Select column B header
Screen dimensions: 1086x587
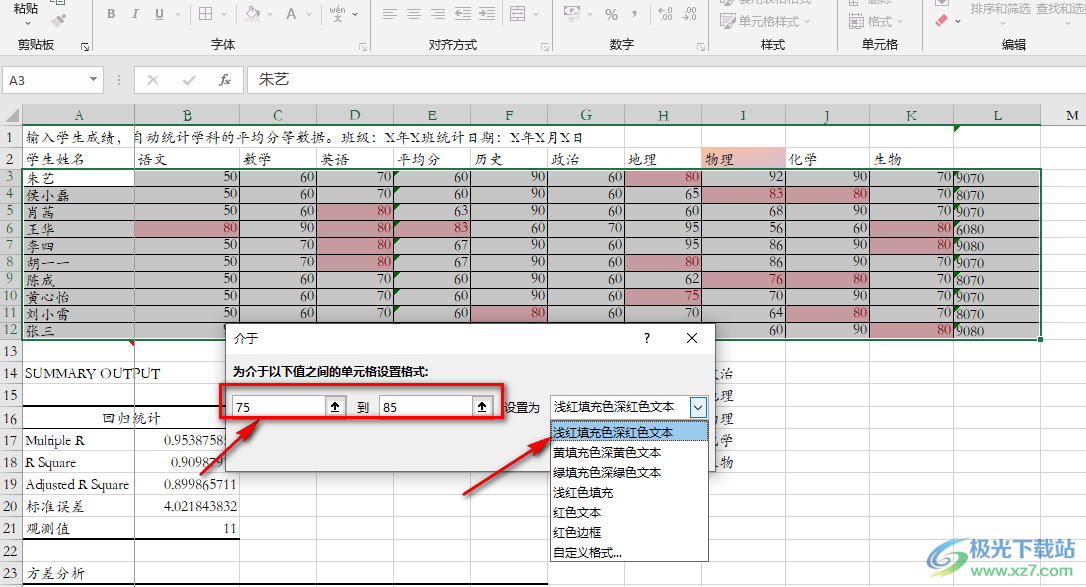point(187,115)
